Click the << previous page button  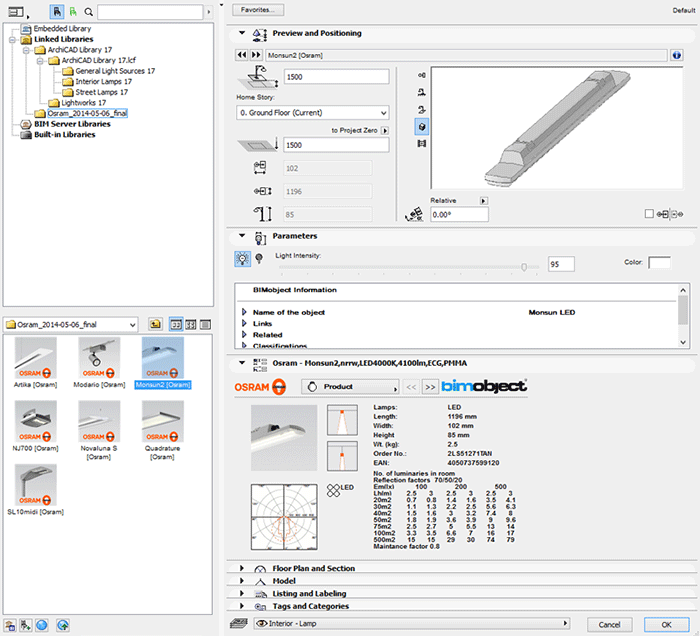411,387
